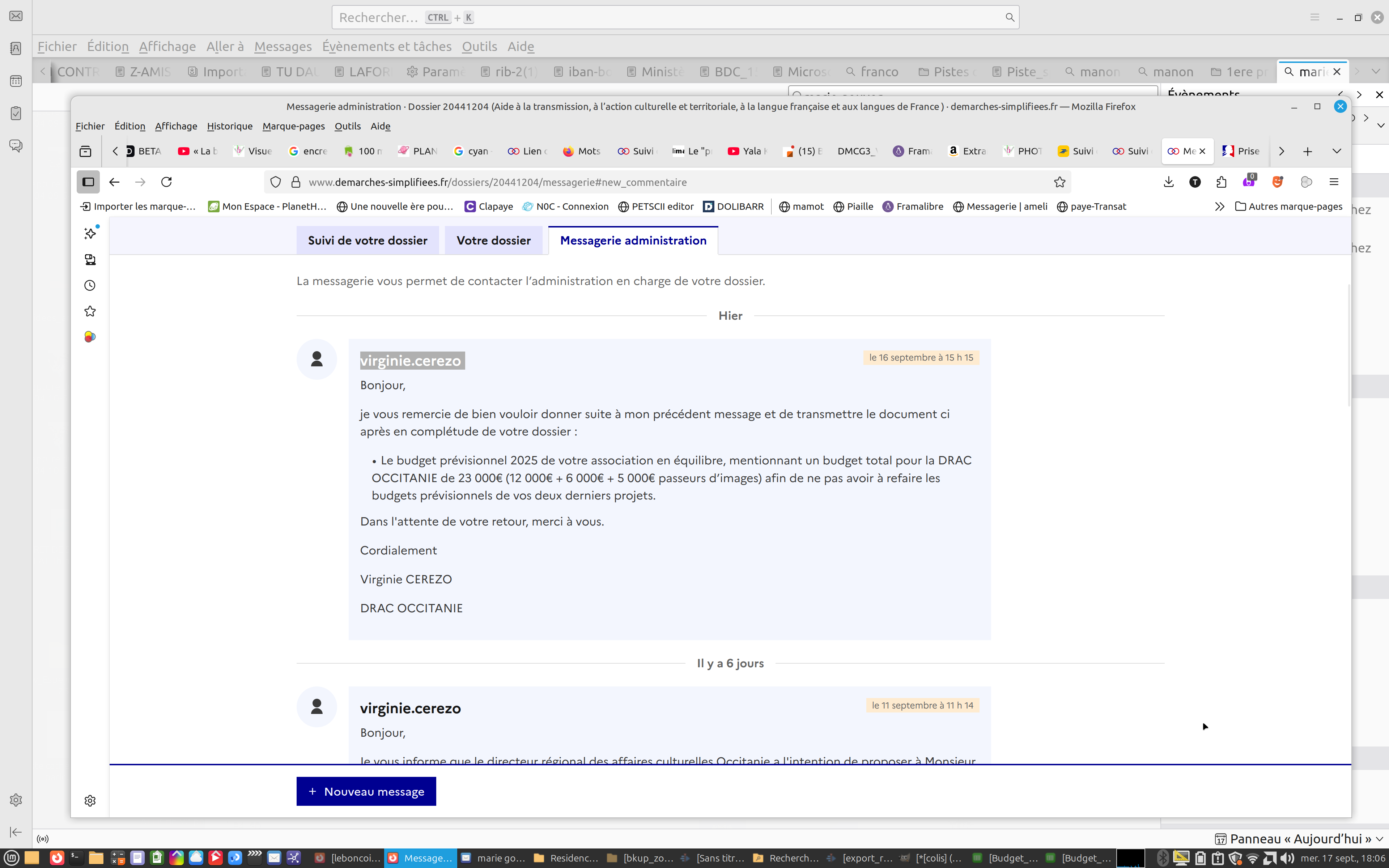The image size is (1389, 868).
Task: Open Thunderbird calendar icon in left spaces bar
Action: tap(16, 81)
